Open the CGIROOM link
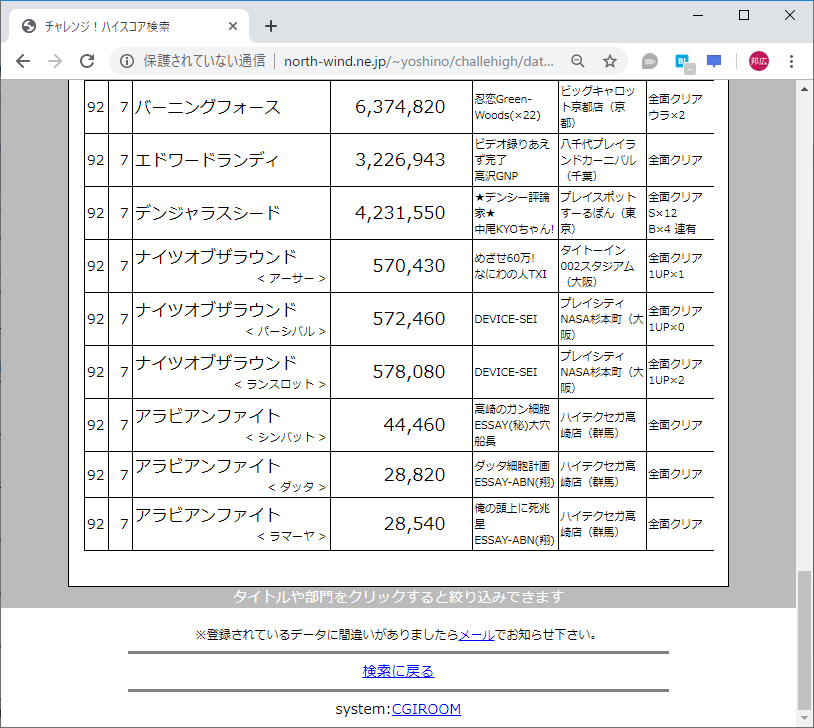The width and height of the screenshot is (814, 728). point(426,709)
